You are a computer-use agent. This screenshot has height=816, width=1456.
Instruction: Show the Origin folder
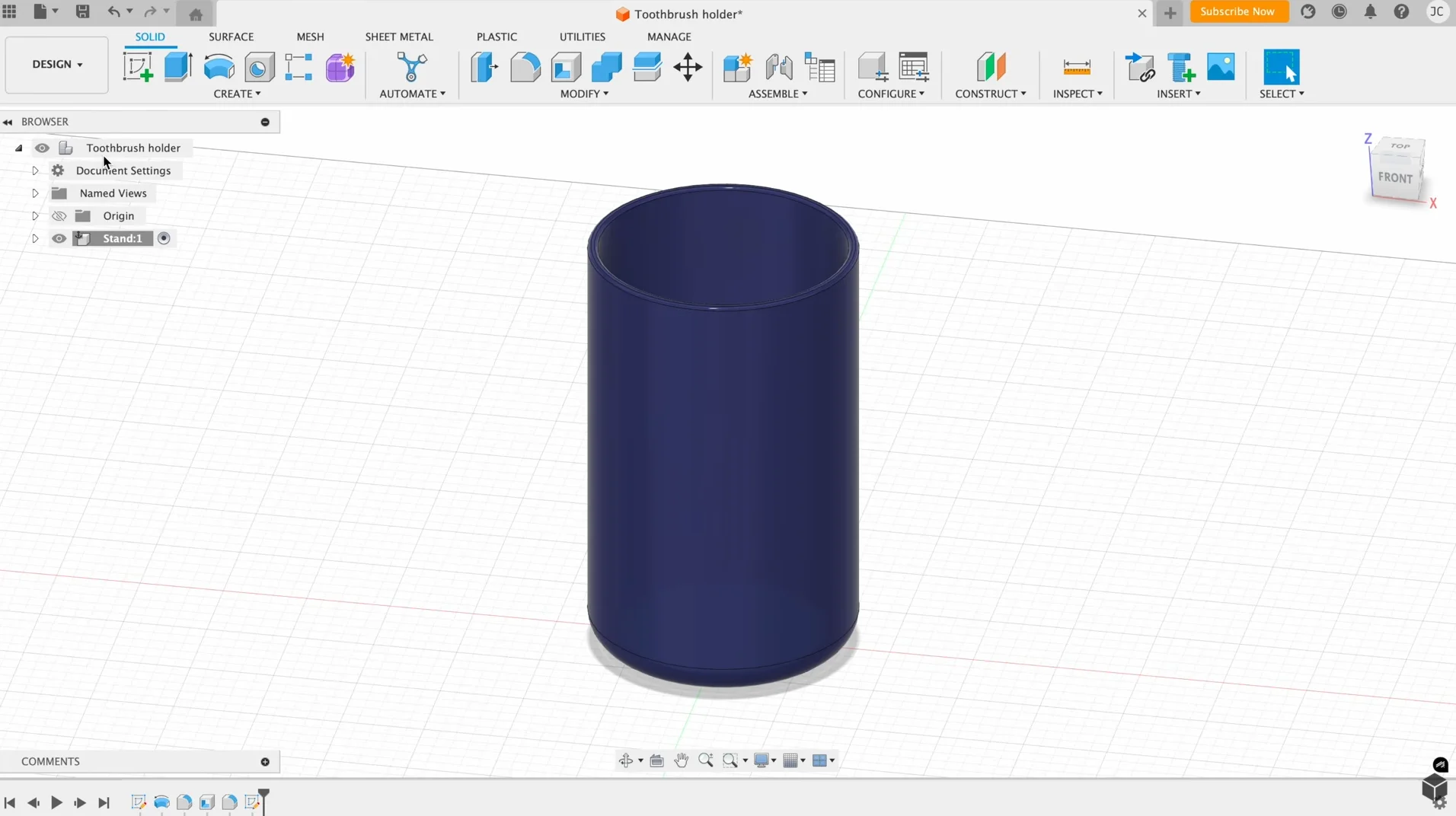click(x=59, y=215)
